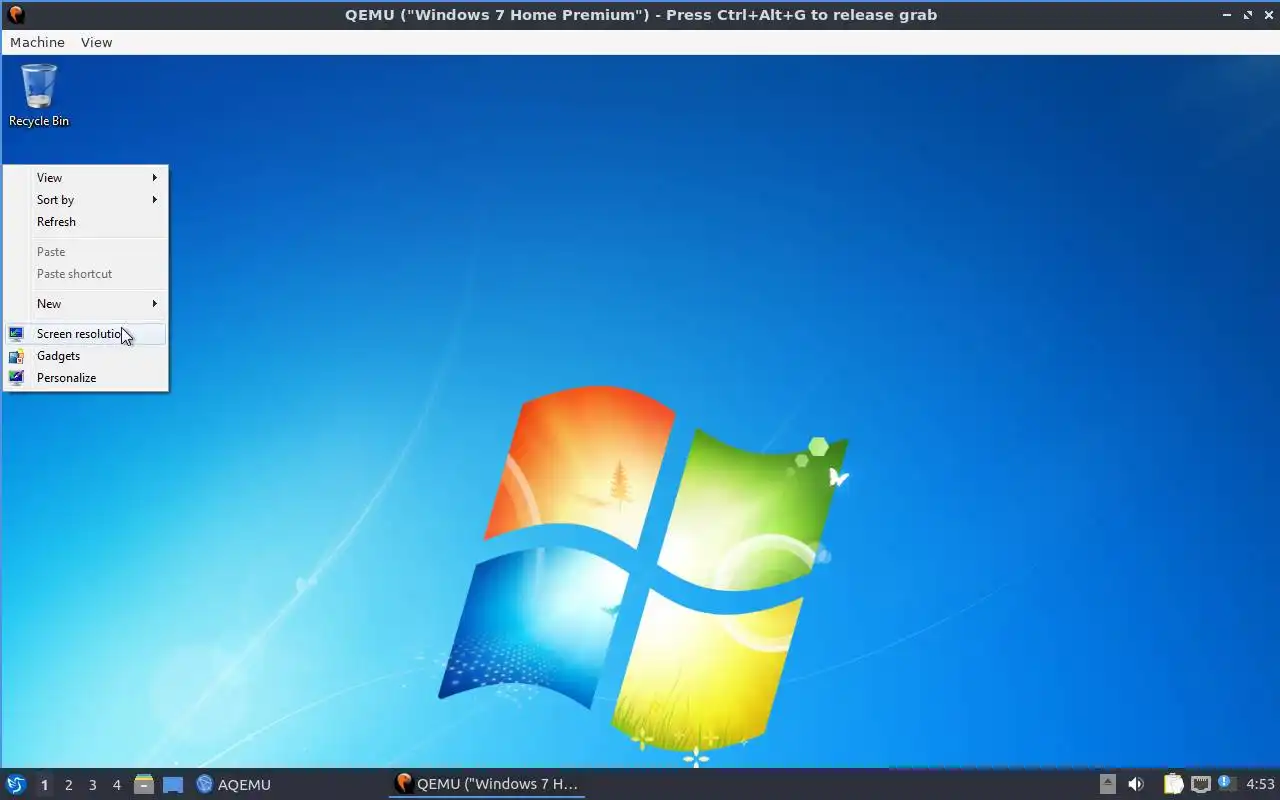1280x800 pixels.
Task: Click the Screen resolution monitor icon
Action: 16,334
